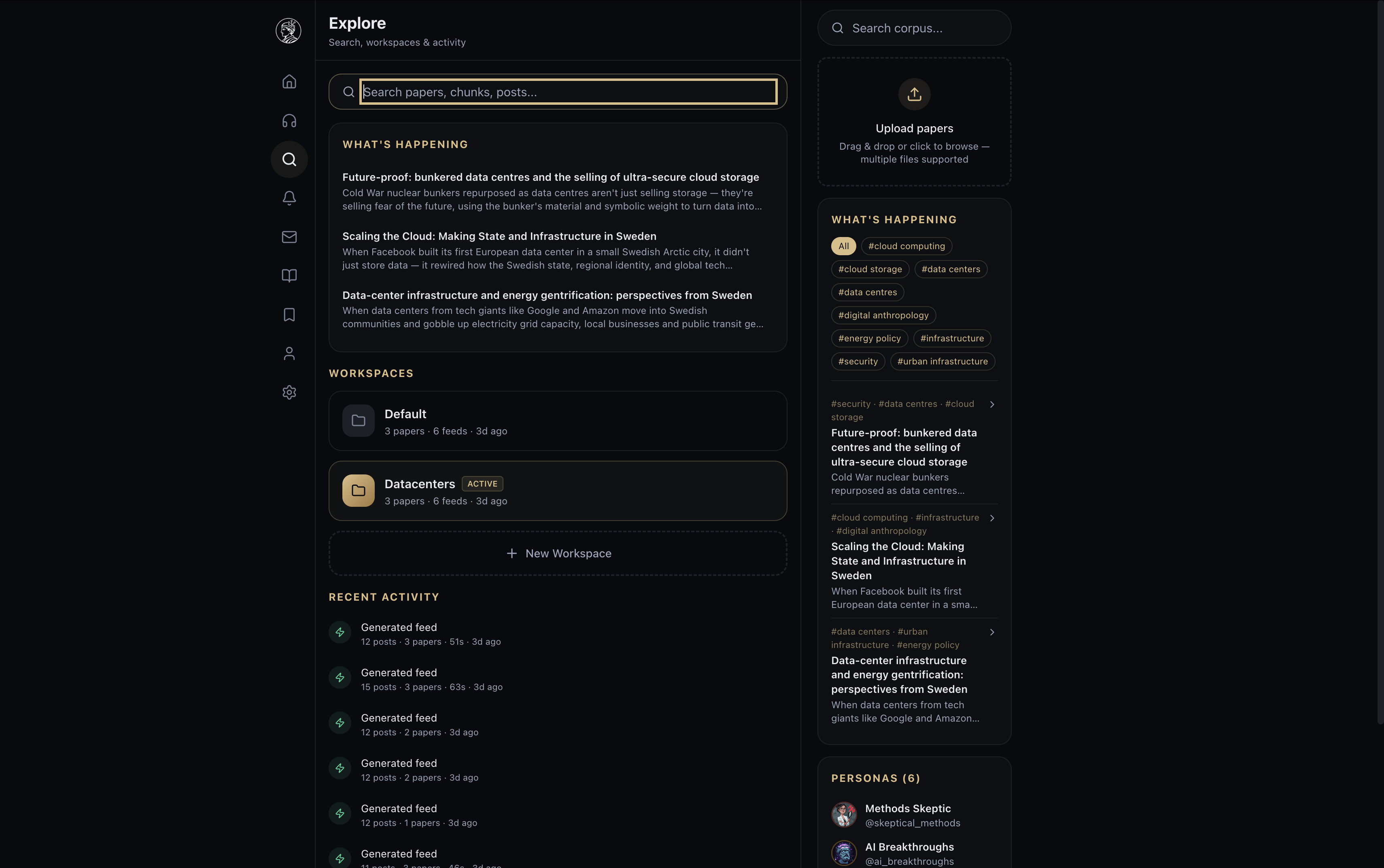View saved bookmarks from the sidebar
Image resolution: width=1384 pixels, height=868 pixels.
click(x=289, y=315)
